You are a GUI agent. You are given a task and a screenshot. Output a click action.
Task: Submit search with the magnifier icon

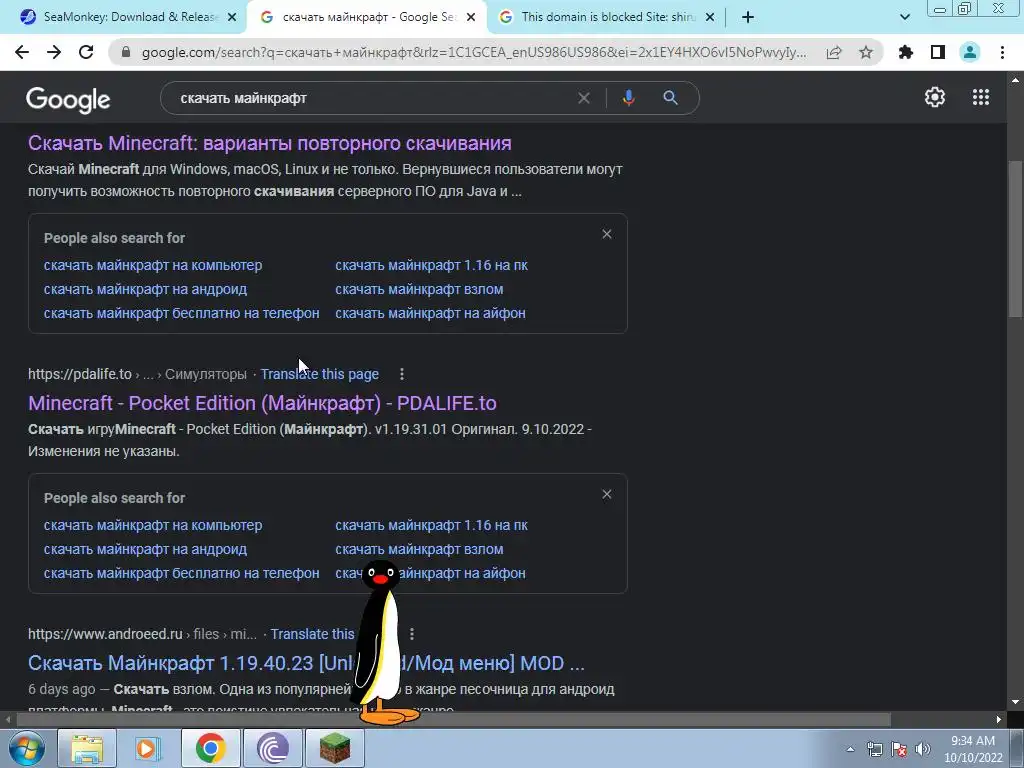tap(671, 98)
